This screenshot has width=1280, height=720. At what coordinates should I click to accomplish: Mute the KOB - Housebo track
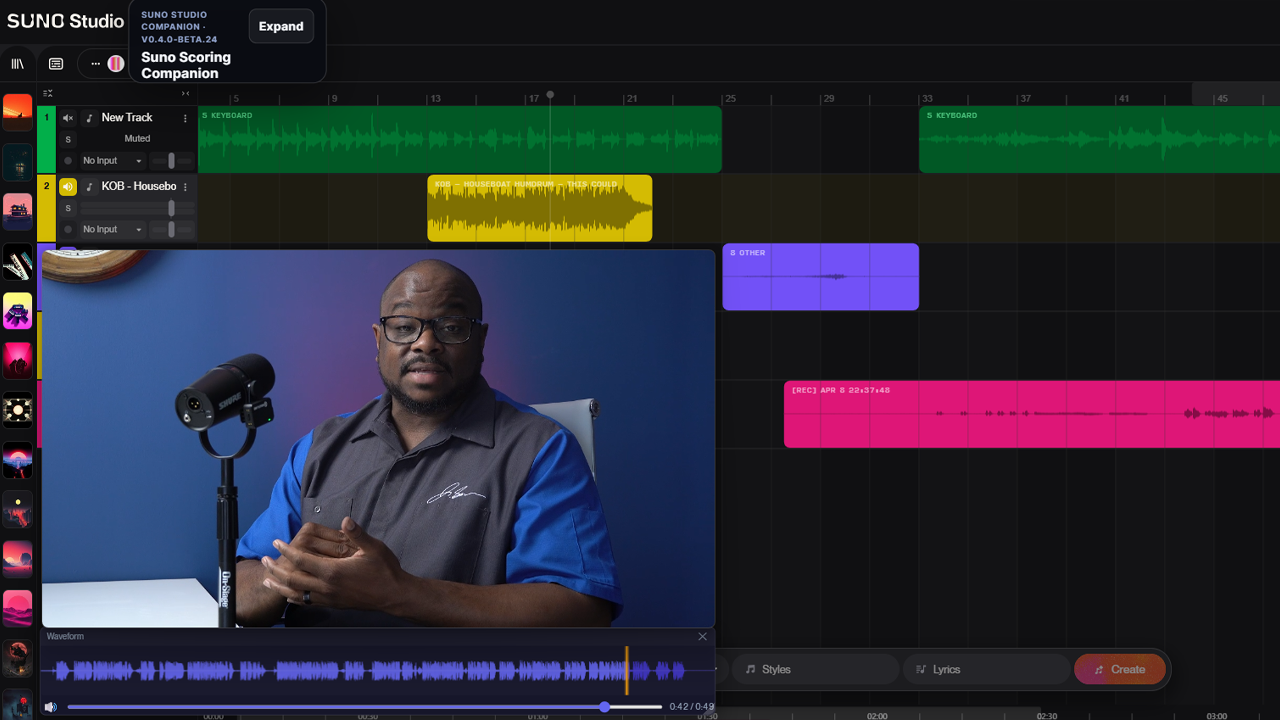[x=68, y=187]
